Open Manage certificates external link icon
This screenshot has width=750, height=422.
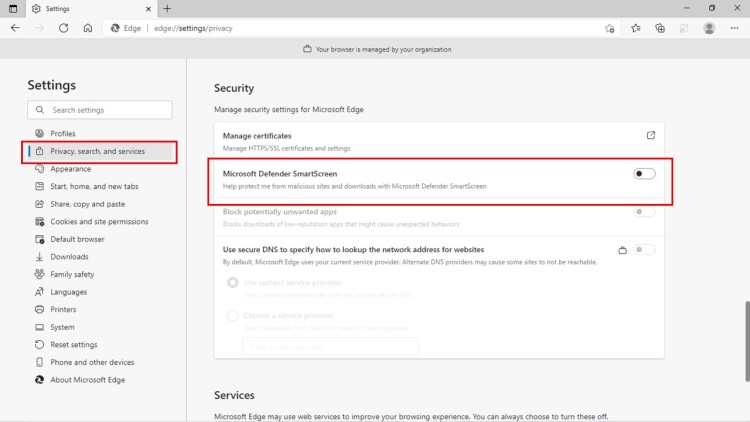(651, 135)
